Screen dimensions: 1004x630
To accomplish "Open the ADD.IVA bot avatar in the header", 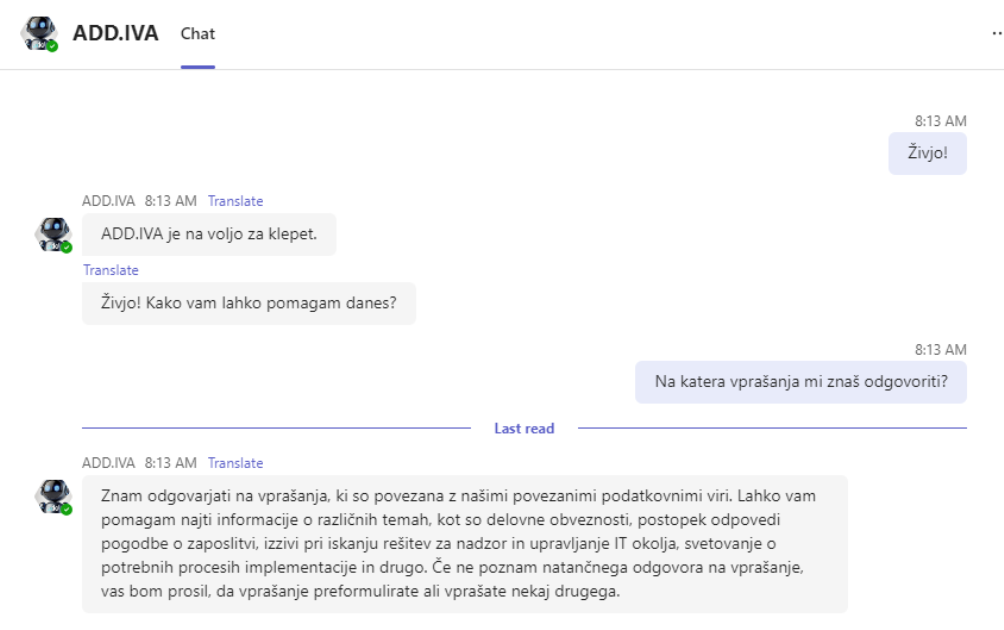I will 39,33.
